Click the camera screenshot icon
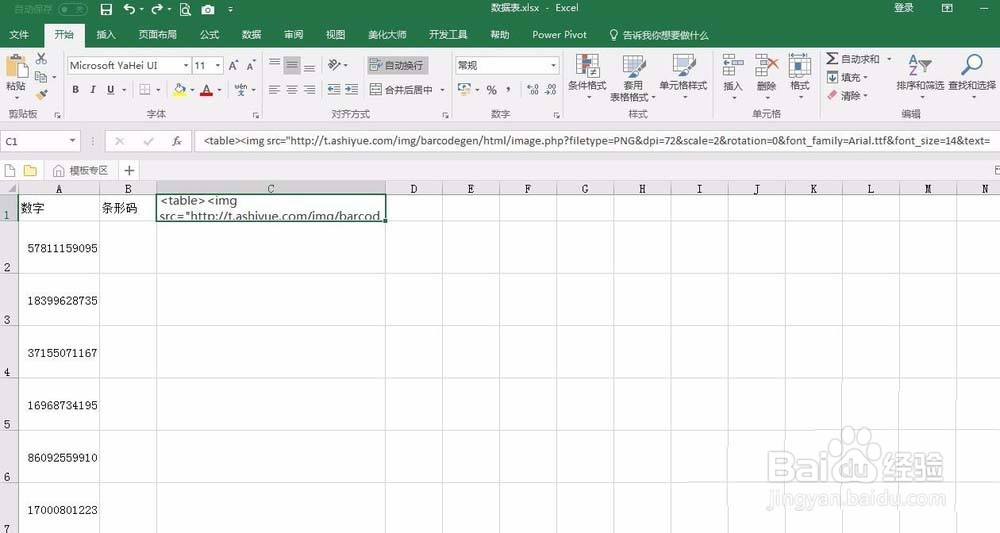The width and height of the screenshot is (1000, 533). click(x=208, y=10)
